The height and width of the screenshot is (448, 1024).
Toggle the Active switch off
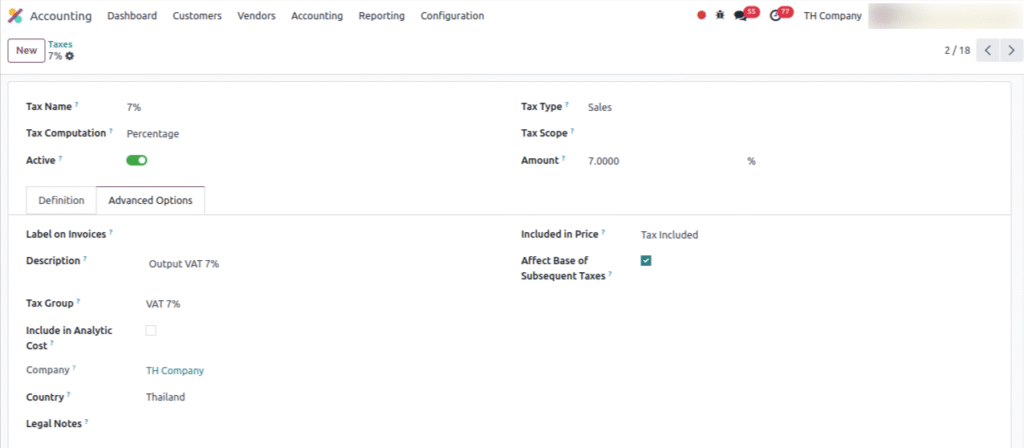(x=137, y=160)
